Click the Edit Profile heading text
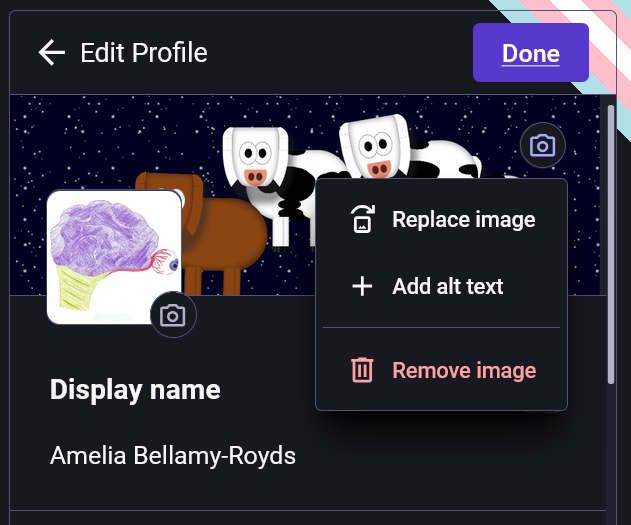The width and height of the screenshot is (631, 525). [x=144, y=53]
